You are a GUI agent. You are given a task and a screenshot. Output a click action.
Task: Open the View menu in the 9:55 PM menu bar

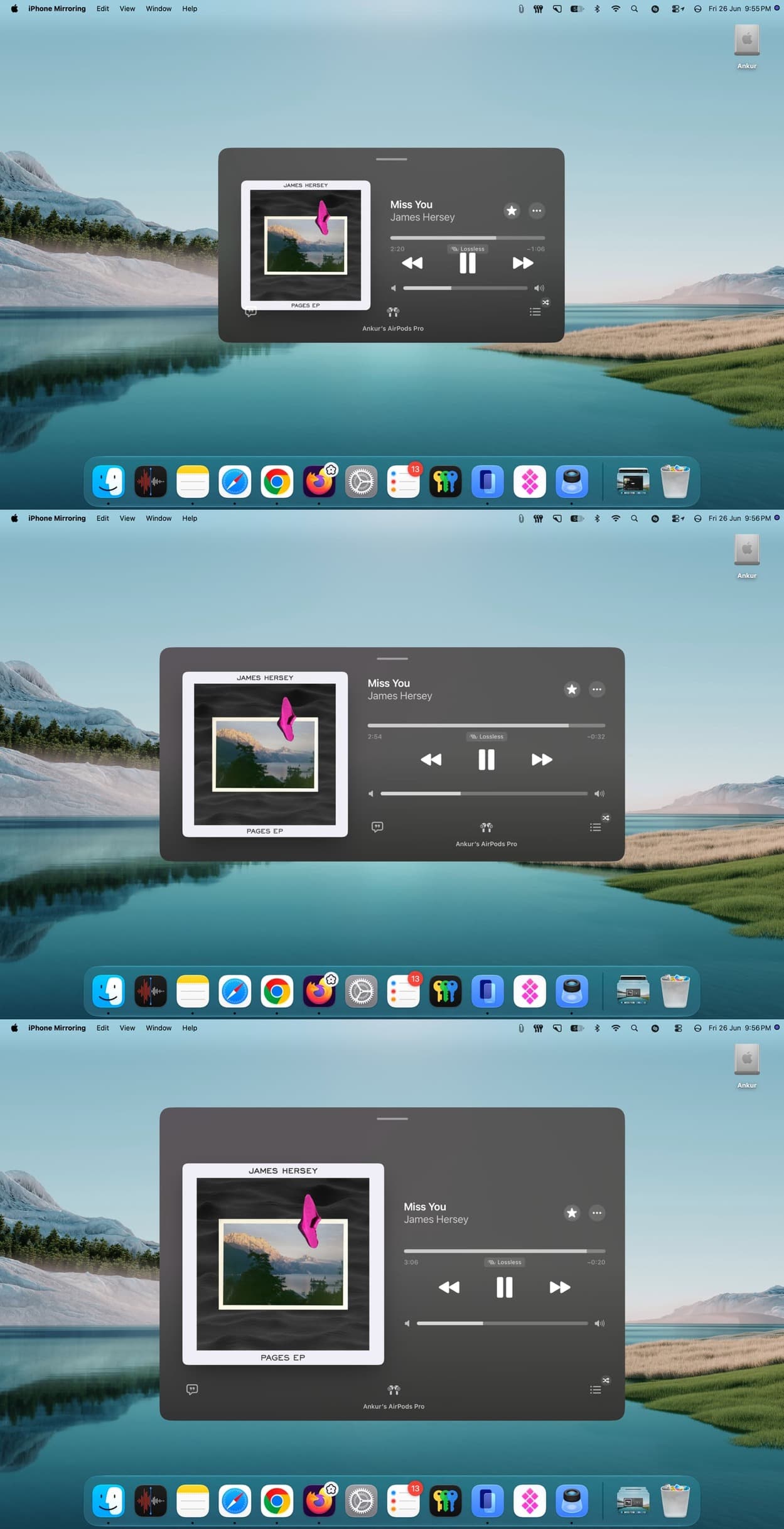tap(127, 9)
